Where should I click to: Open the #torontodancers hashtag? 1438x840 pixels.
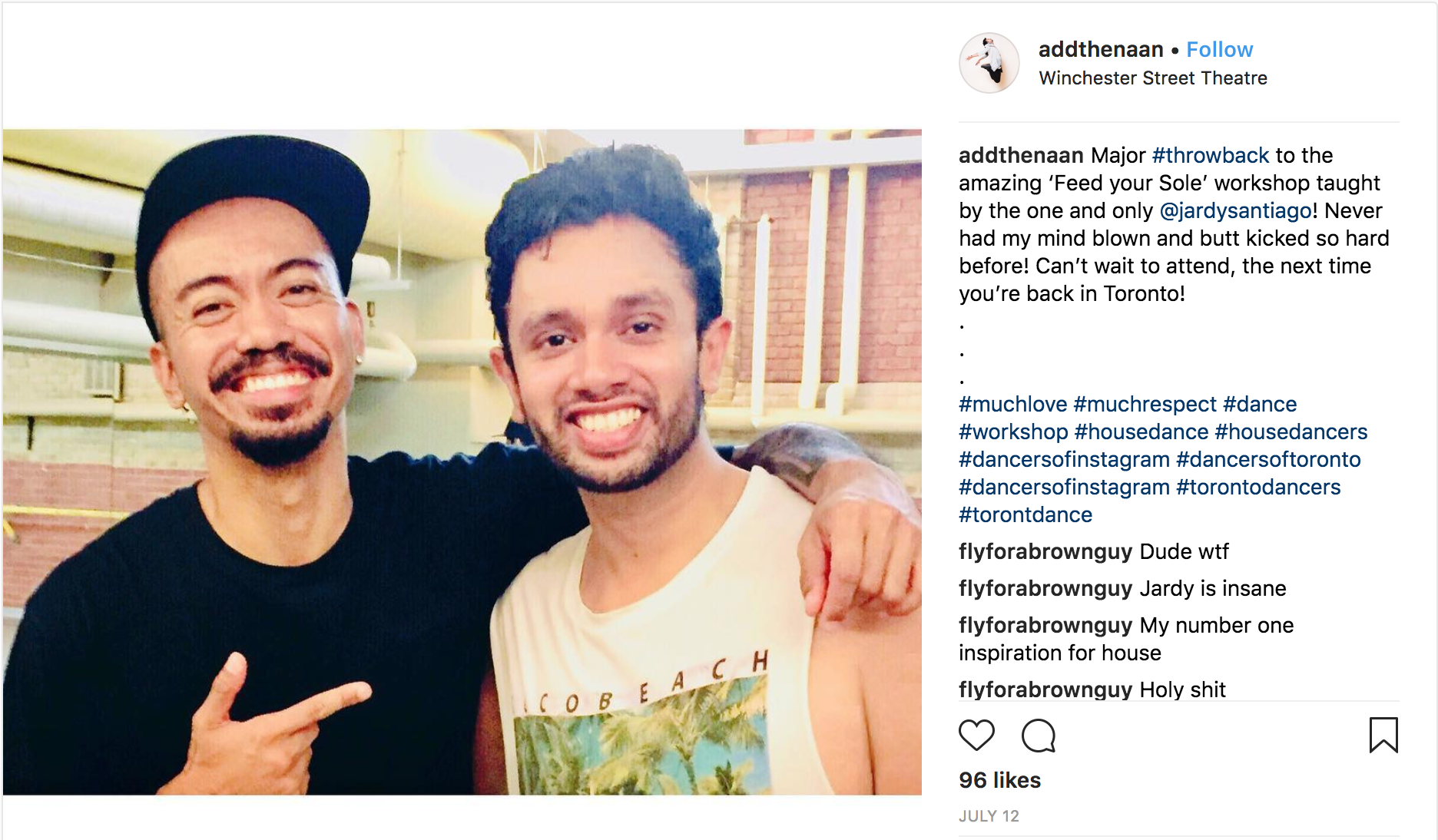[1258, 487]
